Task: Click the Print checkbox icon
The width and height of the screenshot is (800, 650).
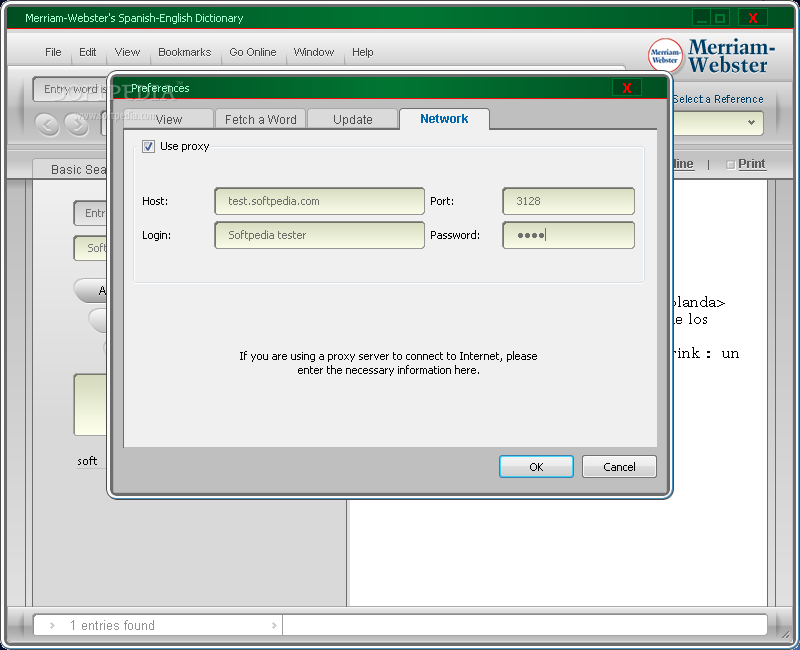Action: click(730, 164)
